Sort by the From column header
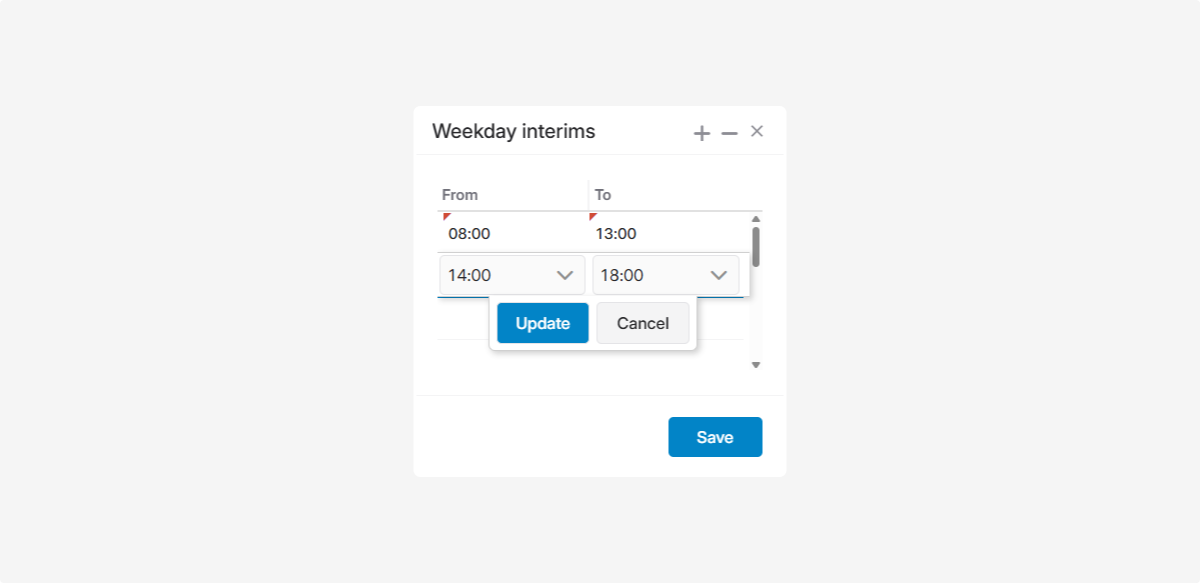This screenshot has height=583, width=1200. [460, 195]
